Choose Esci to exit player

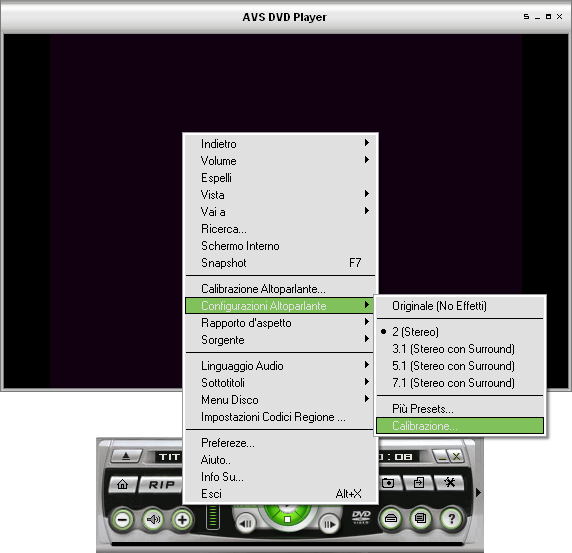click(x=280, y=494)
